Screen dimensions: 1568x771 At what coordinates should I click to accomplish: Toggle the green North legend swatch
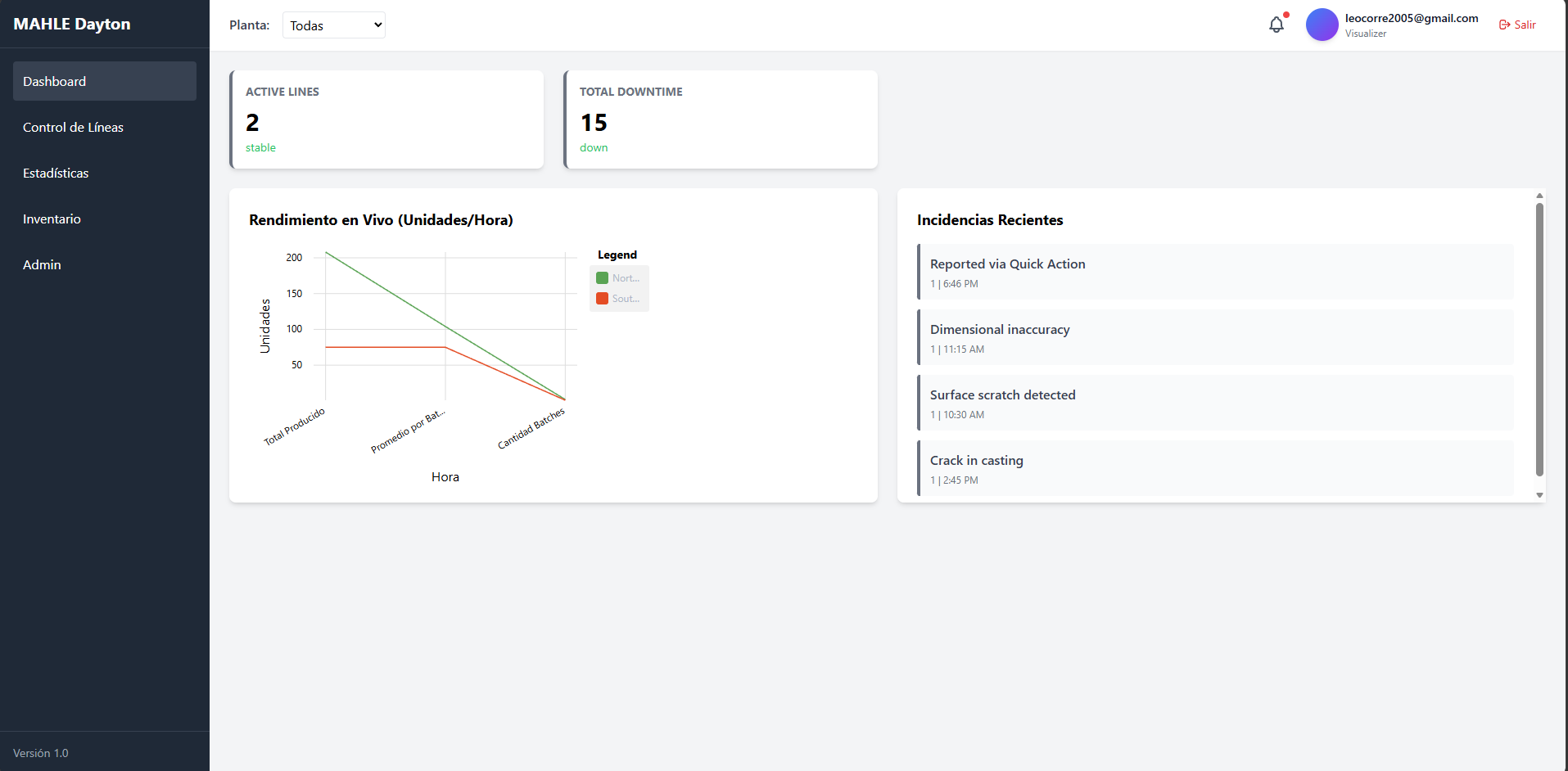[602, 278]
